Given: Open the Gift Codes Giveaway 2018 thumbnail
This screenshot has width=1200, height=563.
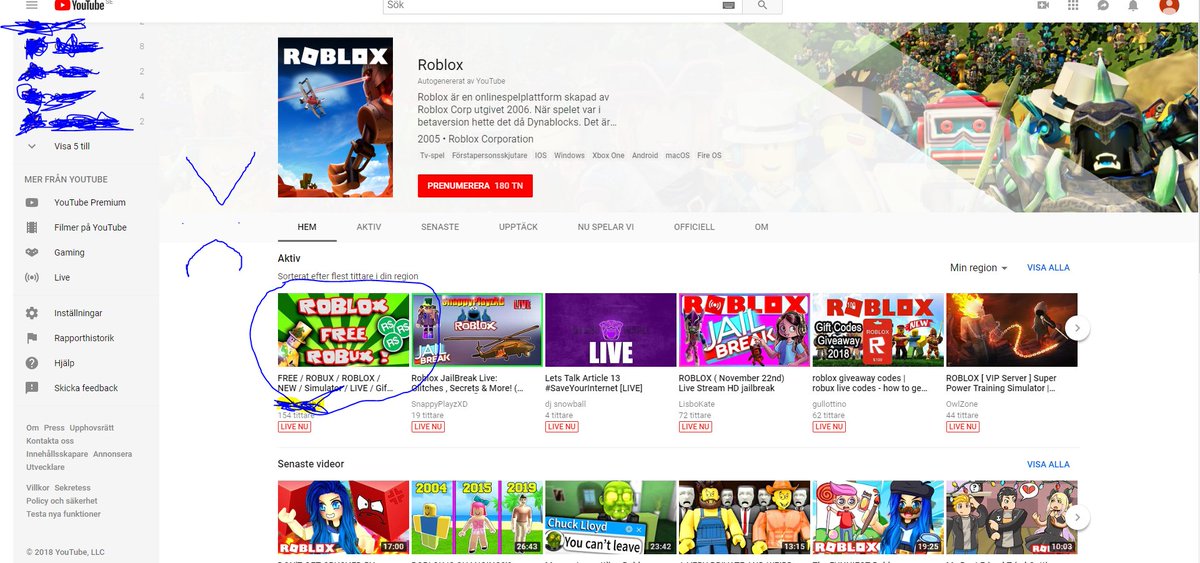Looking at the screenshot, I should tap(879, 330).
